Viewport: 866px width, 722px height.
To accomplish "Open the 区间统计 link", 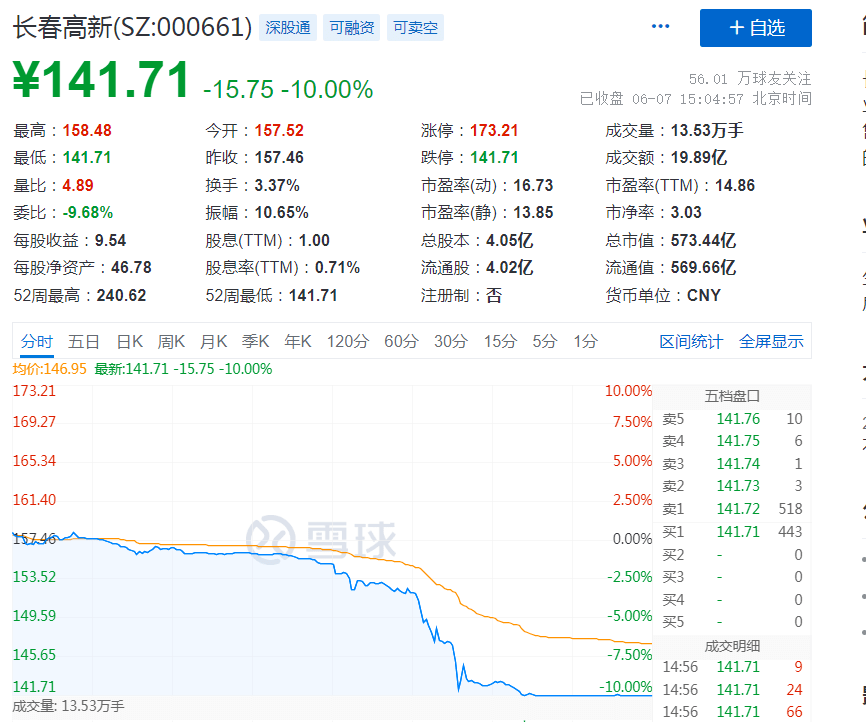I will coord(691,341).
